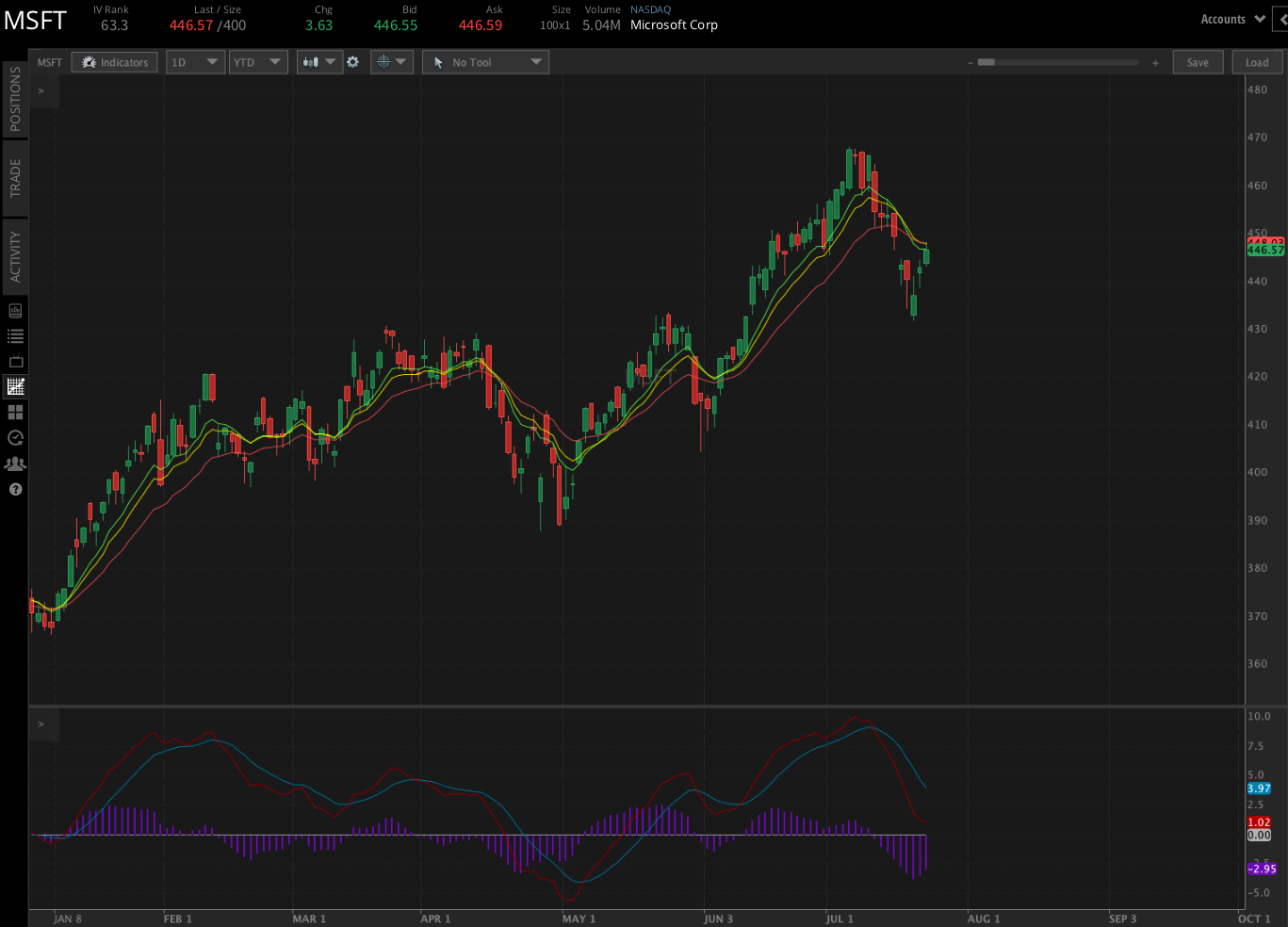Open the watchlist icon in the sidebar
Image resolution: width=1288 pixels, height=927 pixels.
pyautogui.click(x=15, y=334)
